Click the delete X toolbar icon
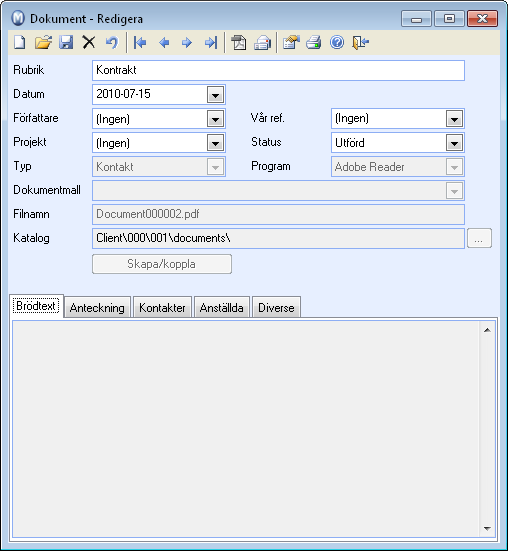Screen dimensions: 508x551 [89, 43]
